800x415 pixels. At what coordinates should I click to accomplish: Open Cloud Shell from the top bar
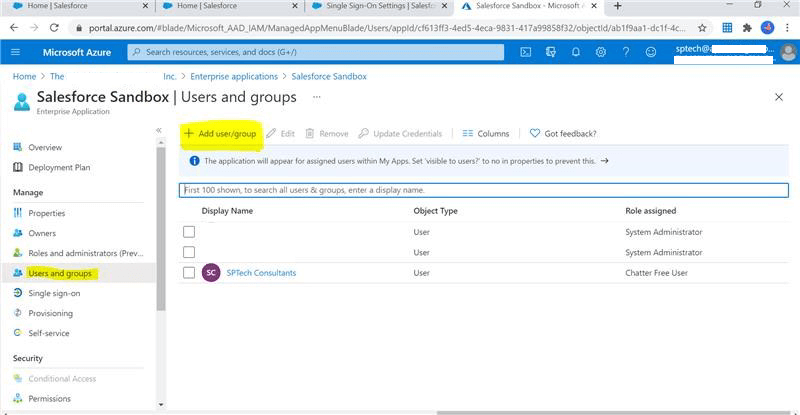click(526, 52)
